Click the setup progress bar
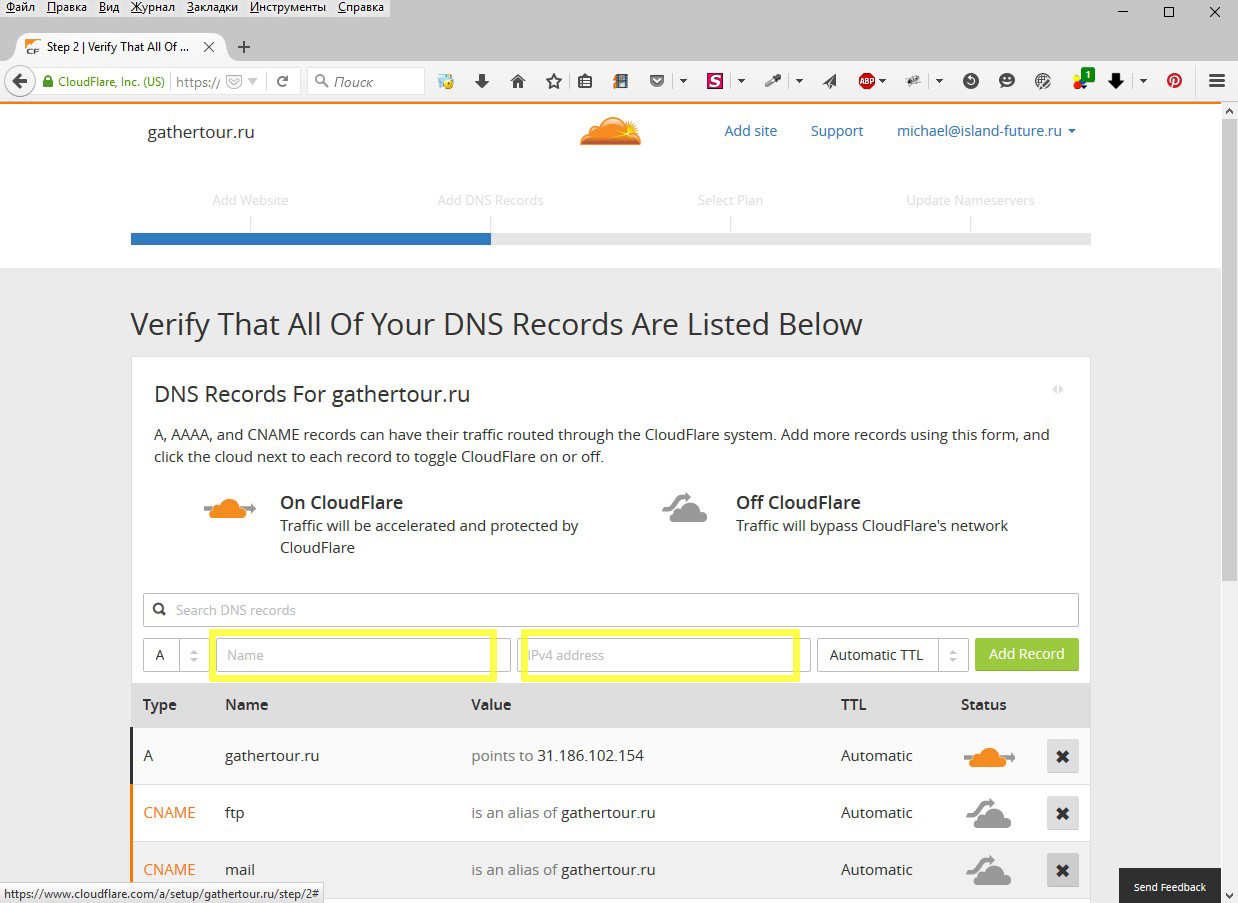 (x=610, y=239)
